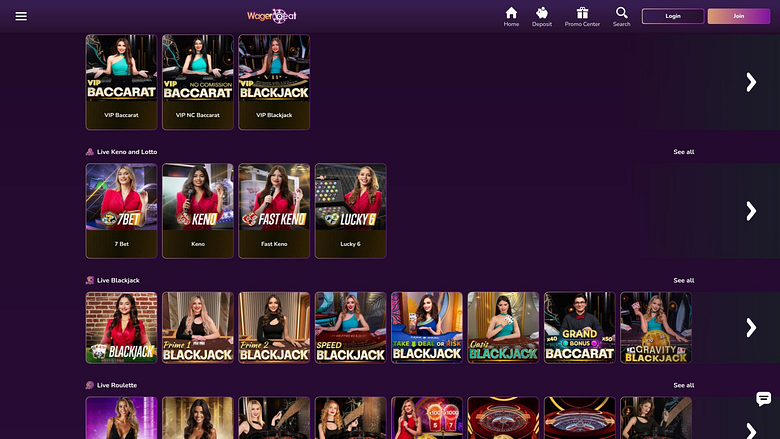Launch the Lucky 6 game
This screenshot has height=439, width=780.
(x=350, y=211)
